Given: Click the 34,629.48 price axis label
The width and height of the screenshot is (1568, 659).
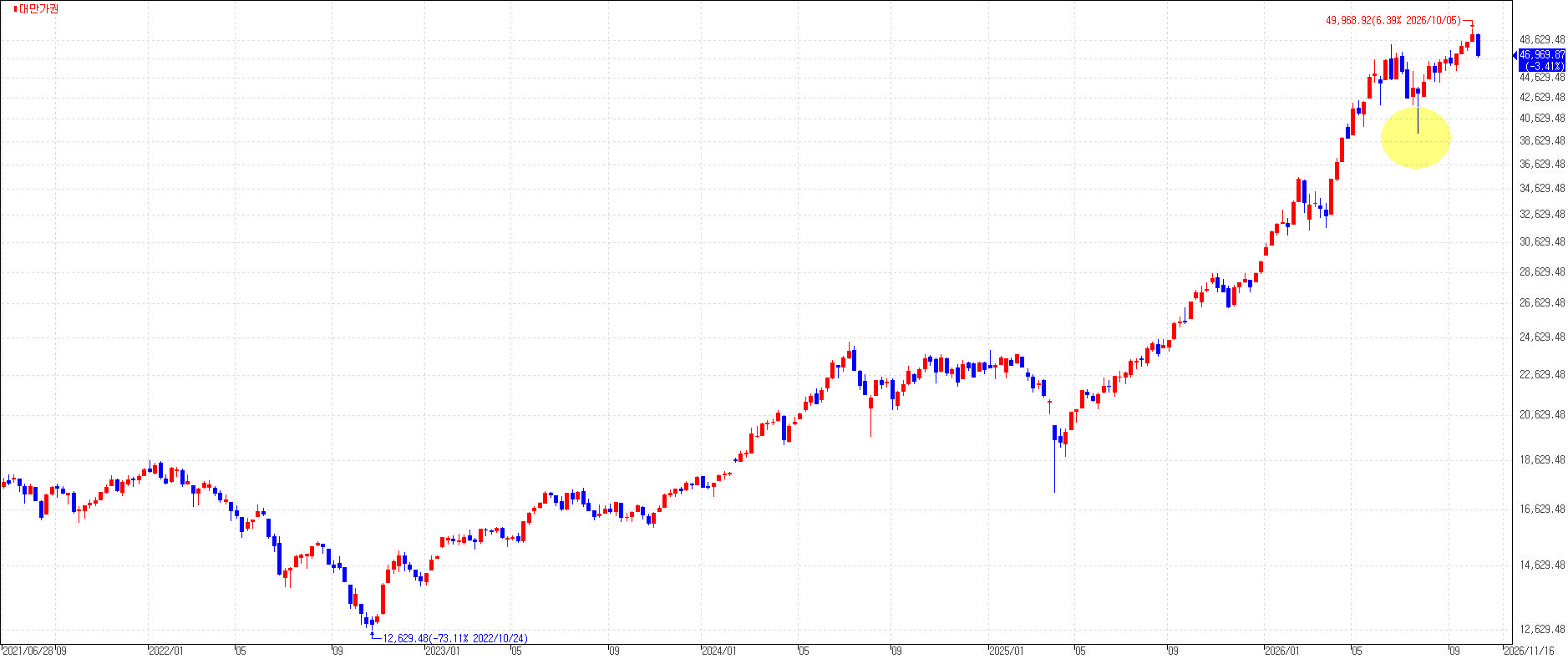Looking at the screenshot, I should (1542, 188).
